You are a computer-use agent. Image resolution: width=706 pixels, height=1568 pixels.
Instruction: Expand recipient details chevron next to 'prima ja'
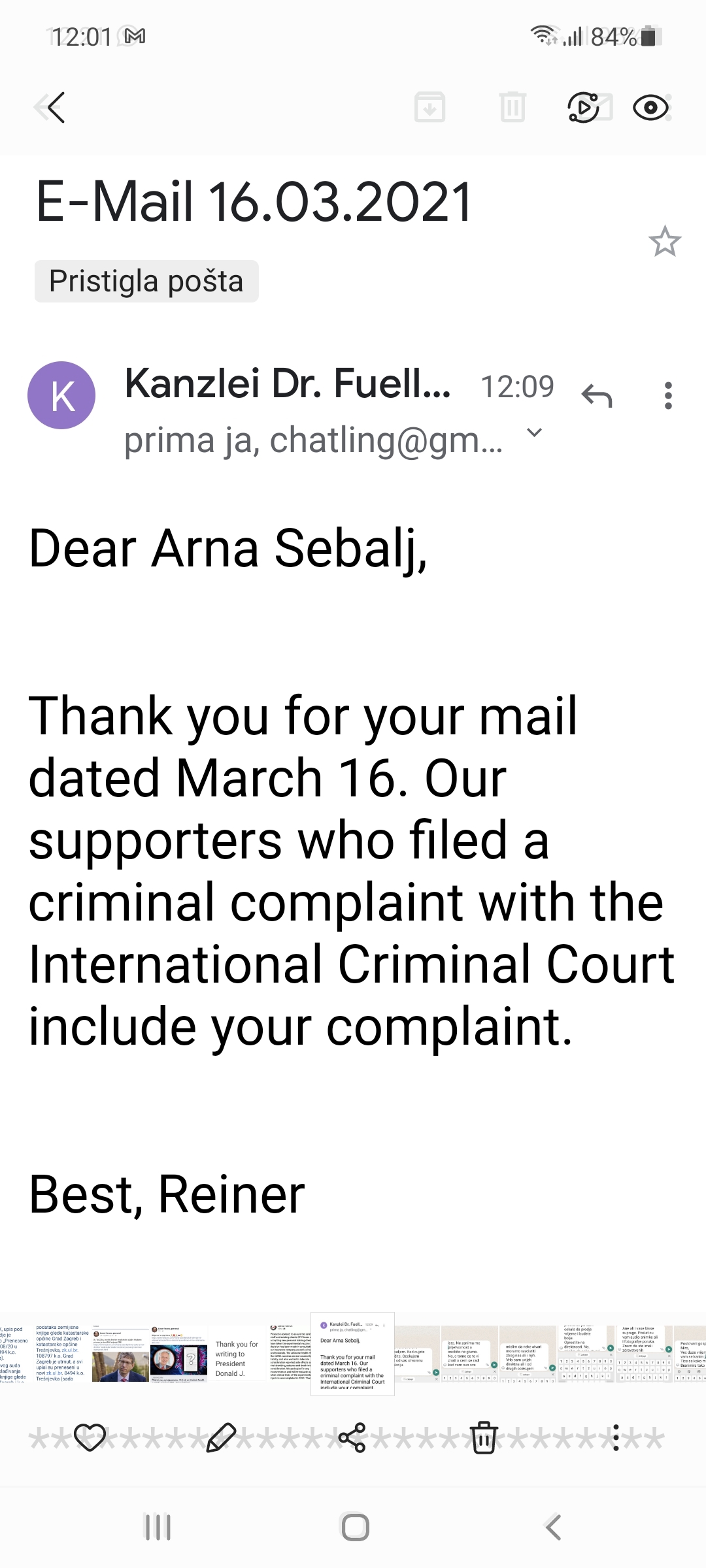point(534,433)
